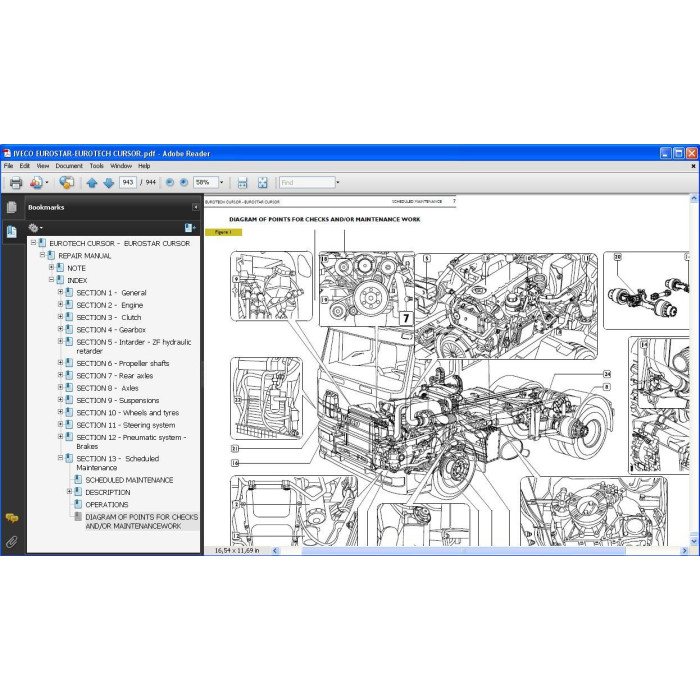Open the bookmarks options gear menu
The height and width of the screenshot is (700, 700).
click(x=35, y=228)
